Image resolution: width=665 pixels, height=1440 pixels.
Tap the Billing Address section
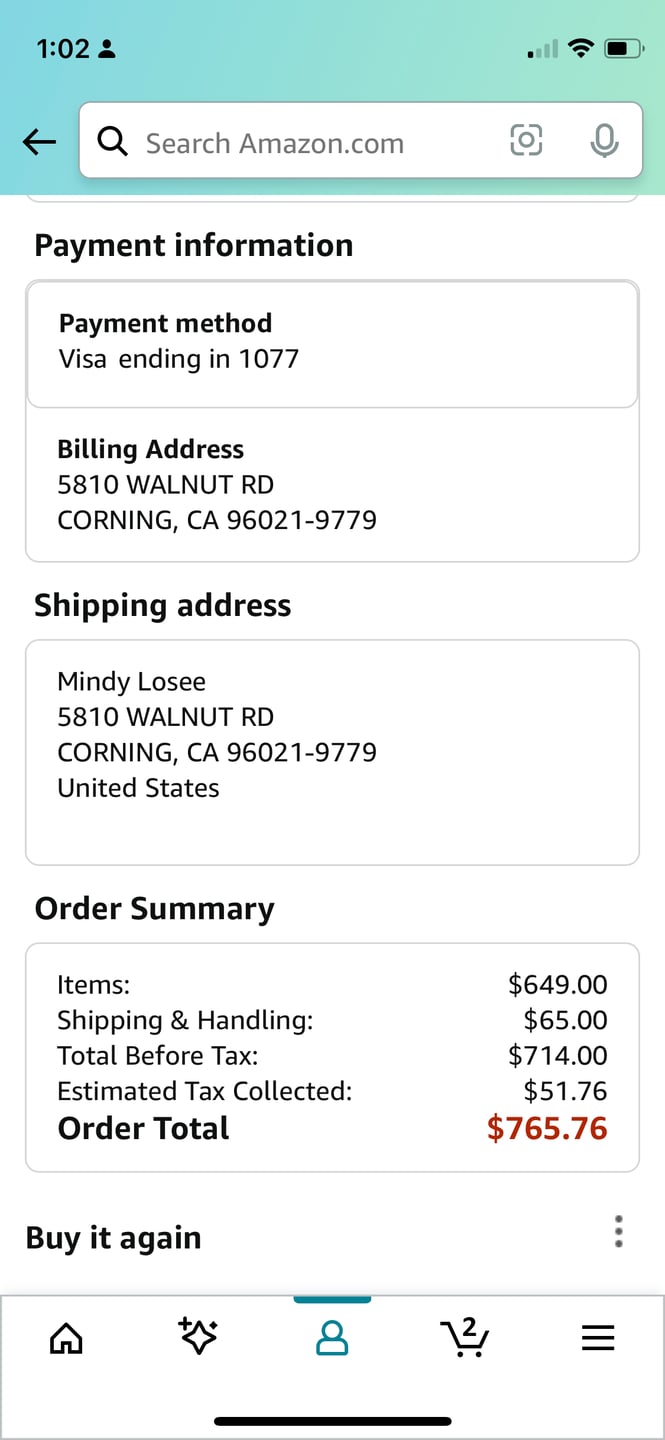click(332, 485)
